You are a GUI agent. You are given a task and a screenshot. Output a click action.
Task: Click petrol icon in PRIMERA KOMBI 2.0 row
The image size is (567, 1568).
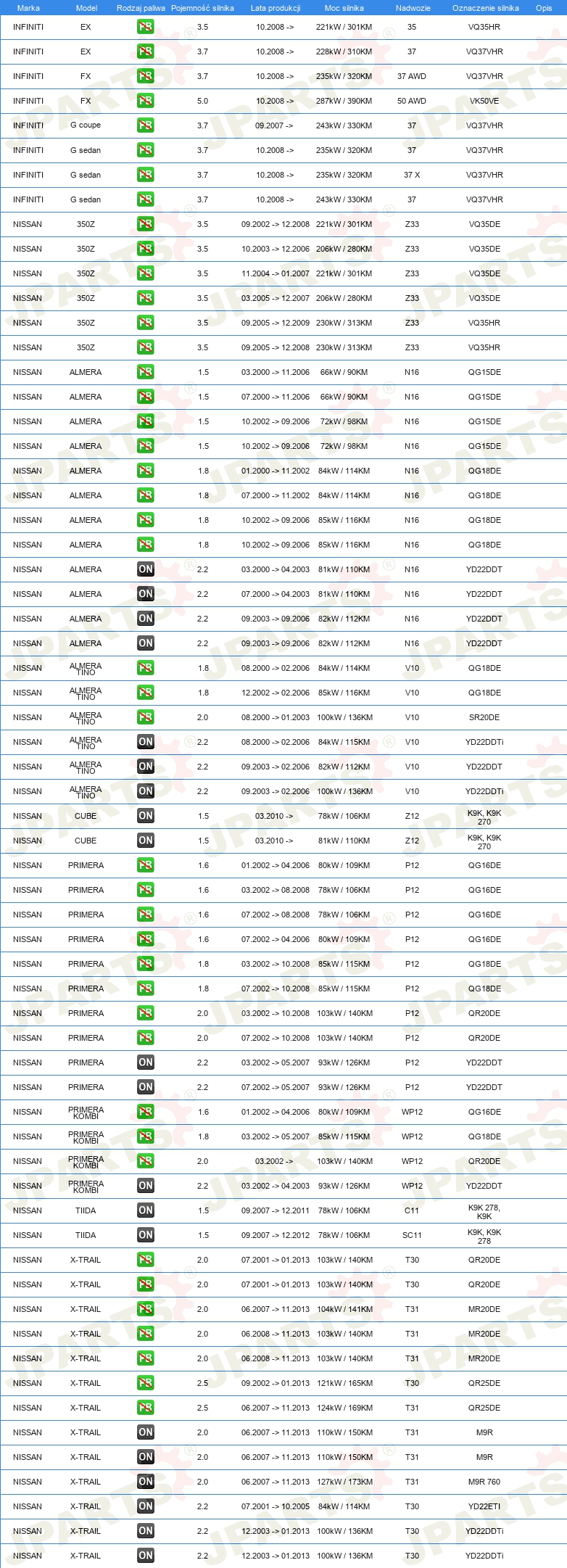click(146, 1161)
